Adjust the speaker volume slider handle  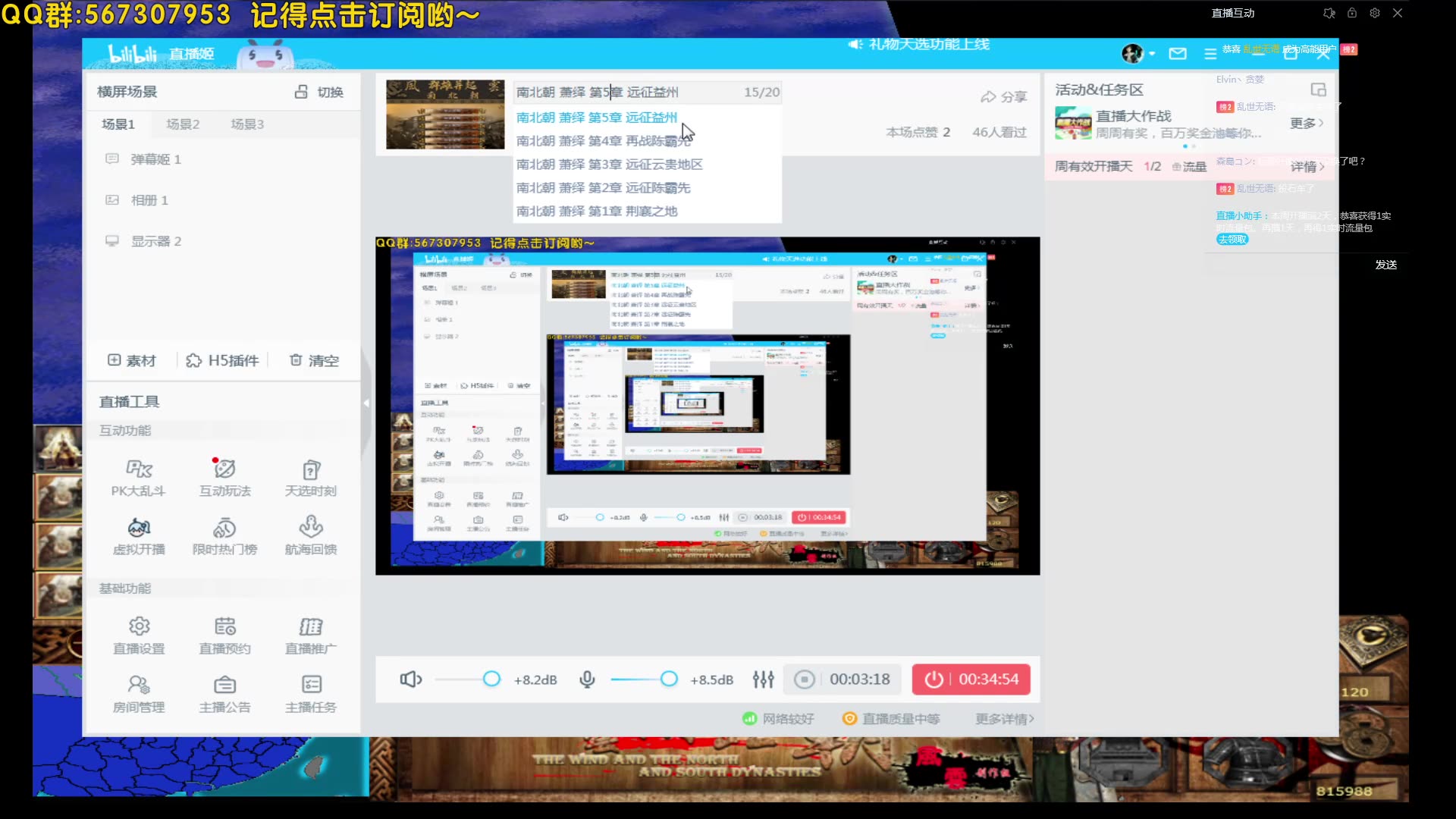point(491,679)
